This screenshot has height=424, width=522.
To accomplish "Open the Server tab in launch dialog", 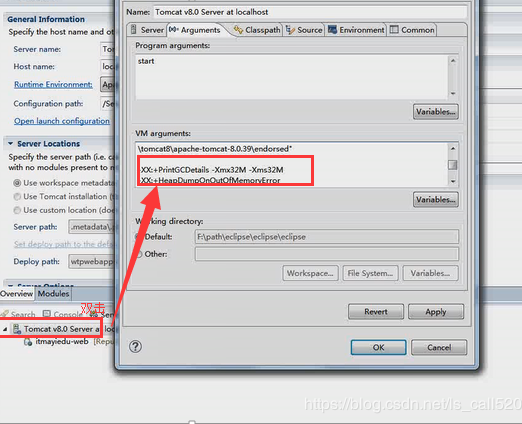I will click(147, 30).
